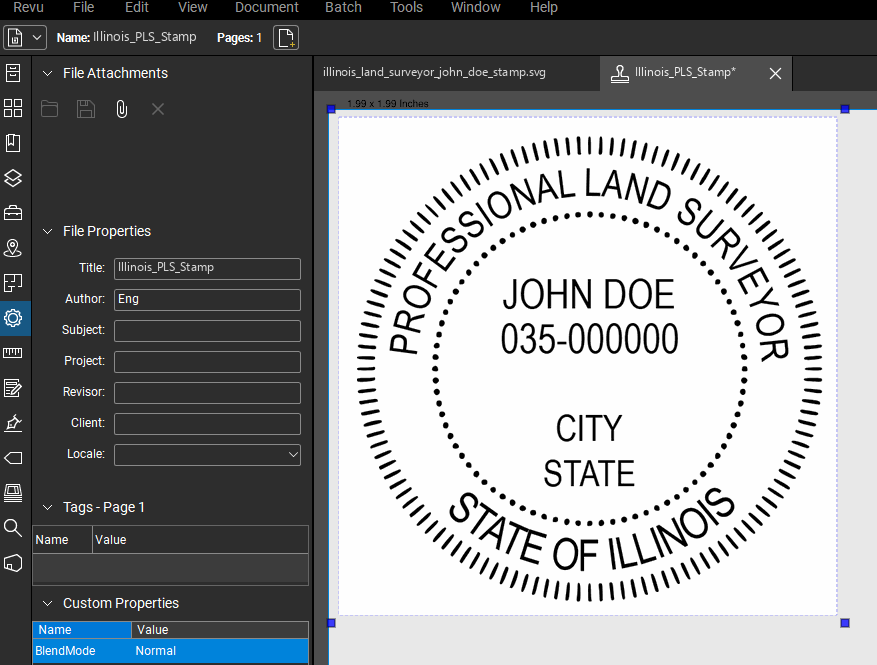Collapse the File Properties section
The height and width of the screenshot is (665, 877).
(48, 231)
